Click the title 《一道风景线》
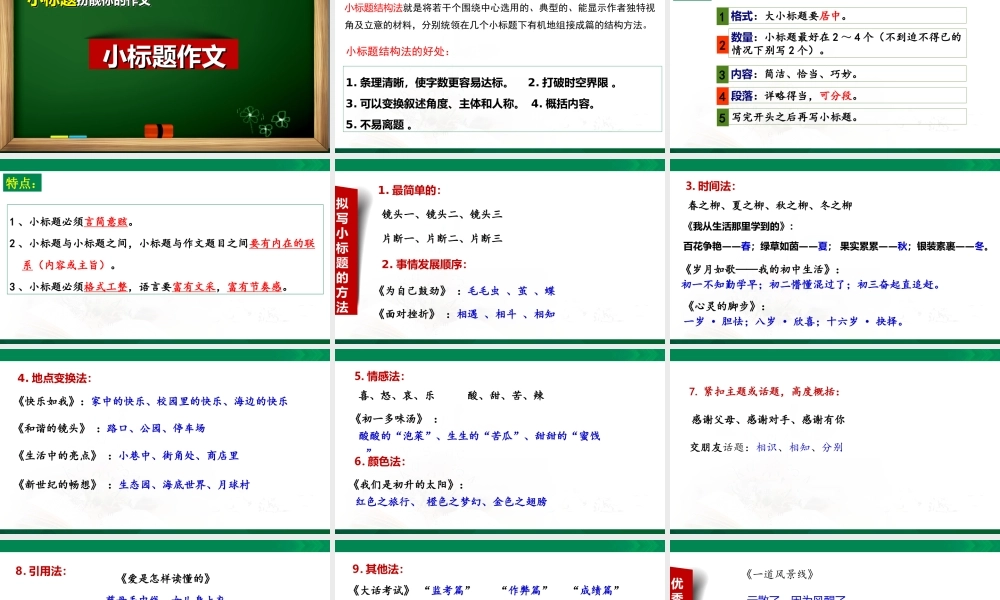The image size is (1000, 600). 779,574
